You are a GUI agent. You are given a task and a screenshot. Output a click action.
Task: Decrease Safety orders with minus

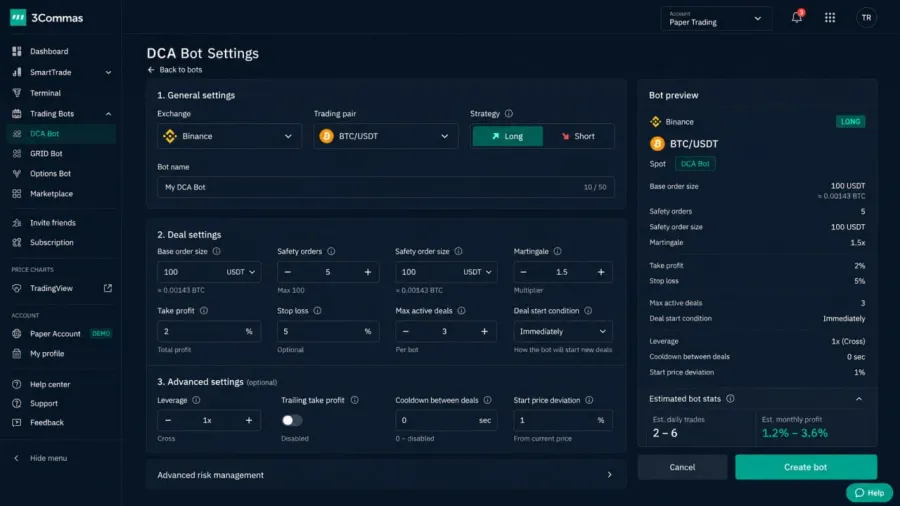click(x=288, y=272)
